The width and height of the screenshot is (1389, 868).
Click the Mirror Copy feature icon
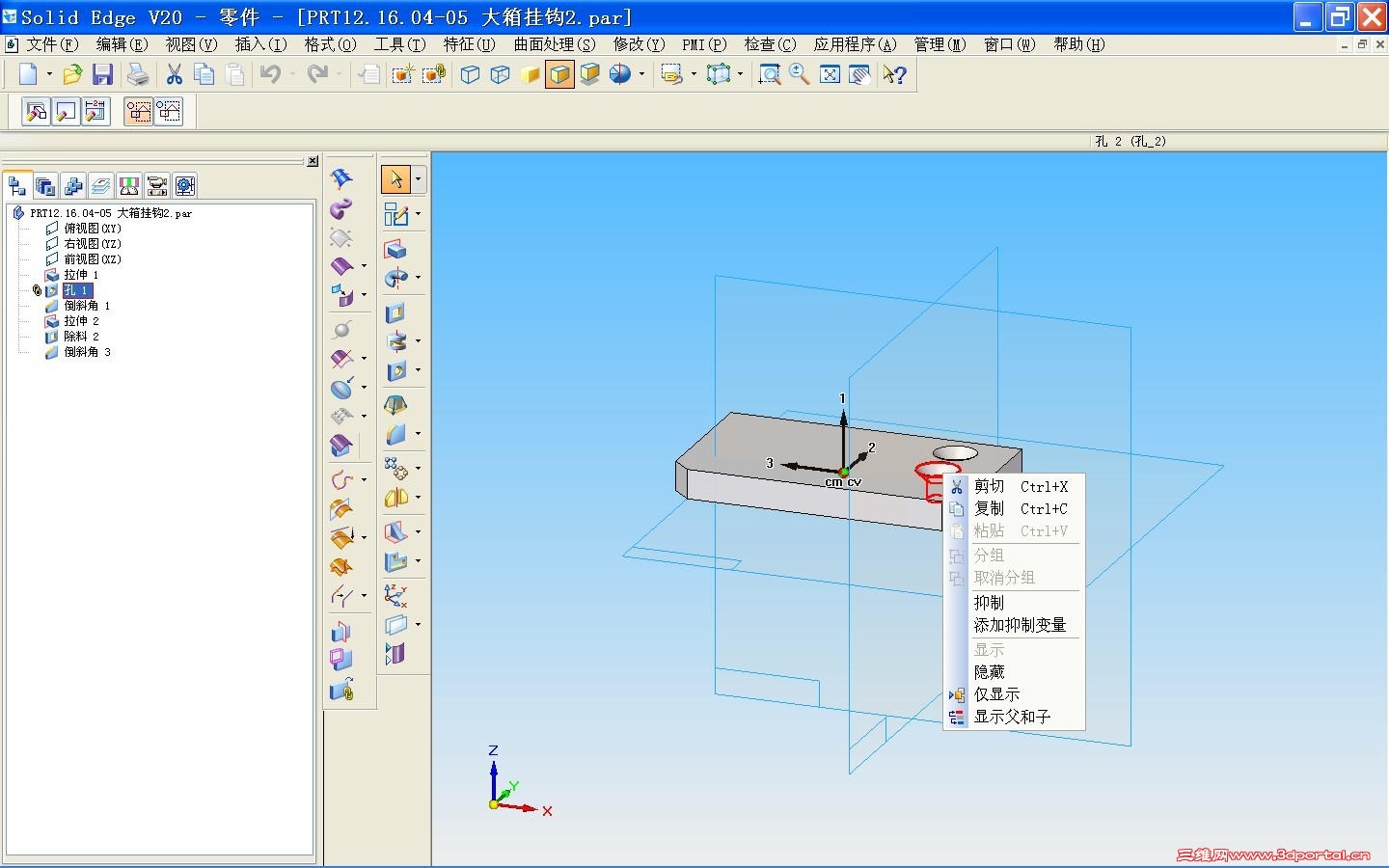coord(395,498)
